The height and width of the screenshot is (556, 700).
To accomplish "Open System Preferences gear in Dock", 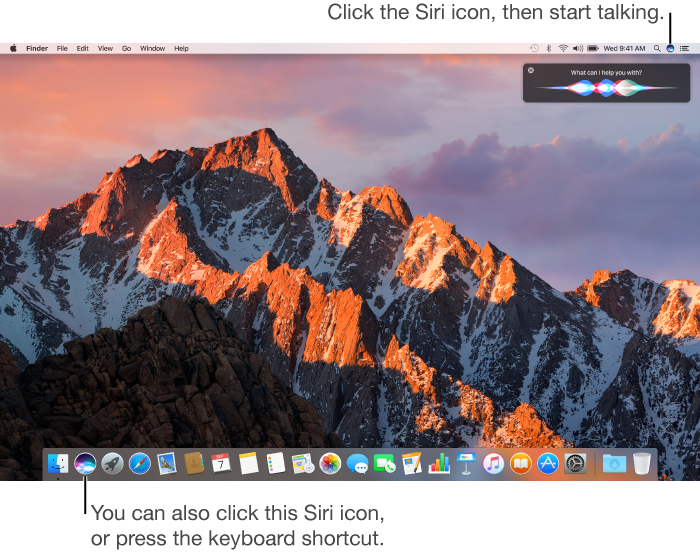I will click(575, 463).
